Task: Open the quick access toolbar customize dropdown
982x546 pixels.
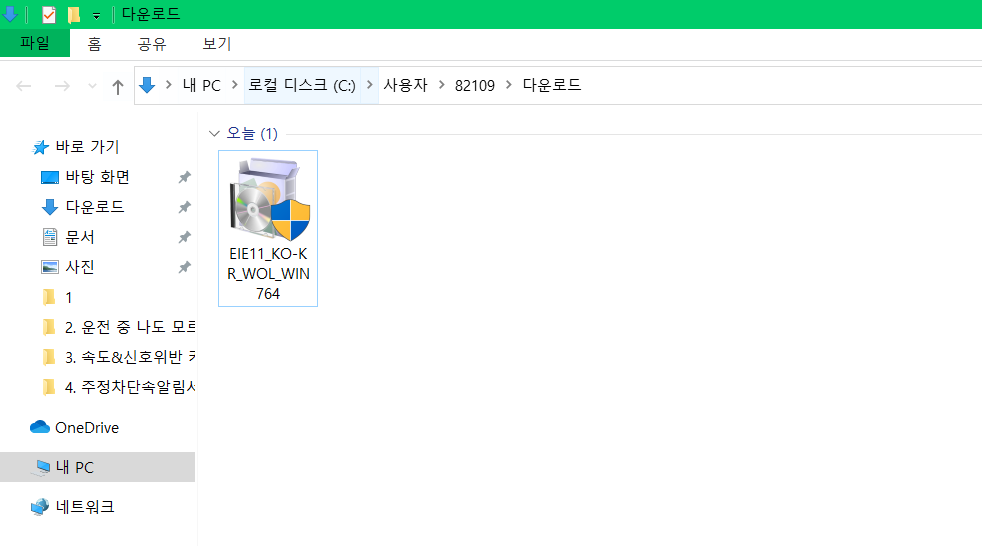Action: point(96,16)
